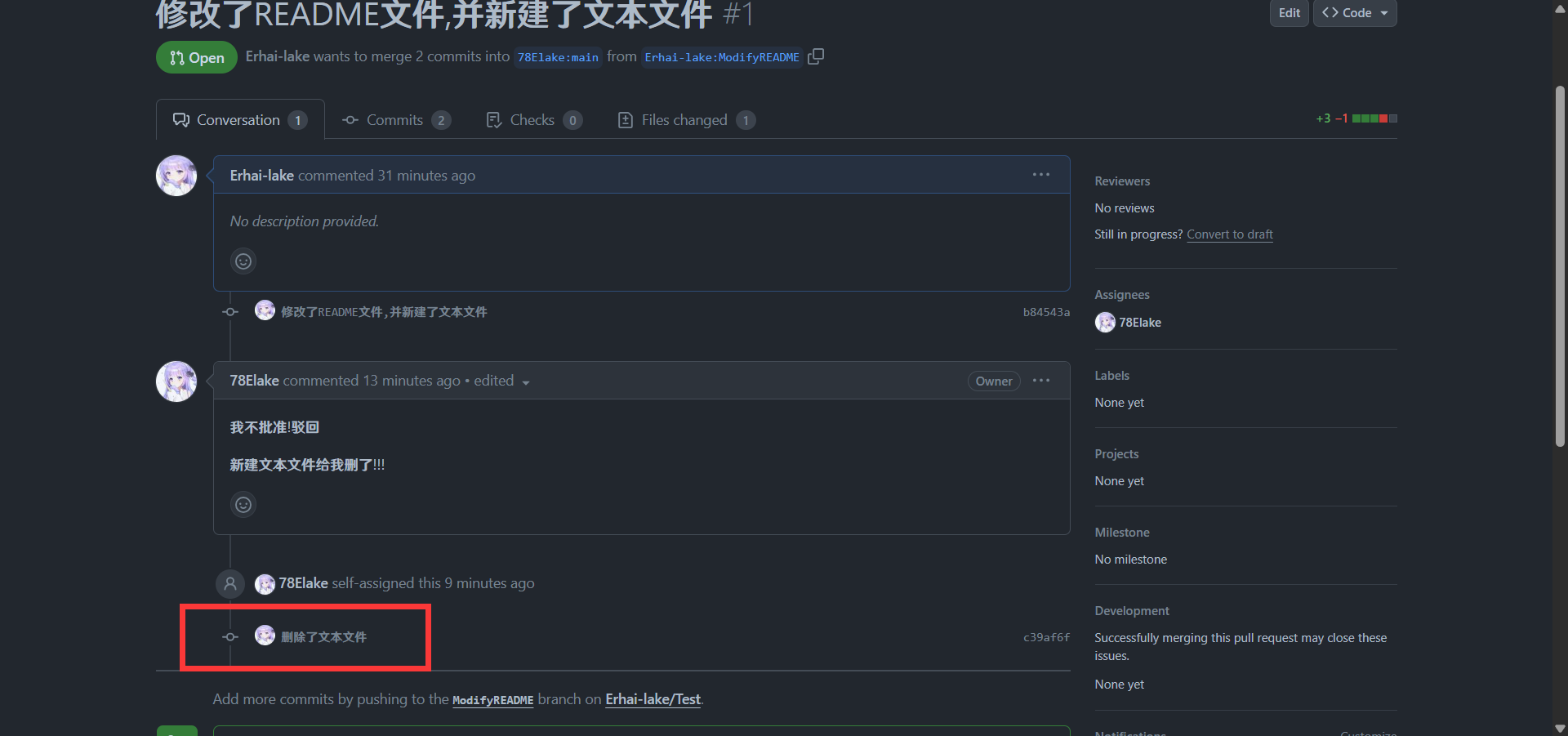Click 78Elake avatar in Assignees section
Screen dimensions: 1568x736
click(1105, 323)
